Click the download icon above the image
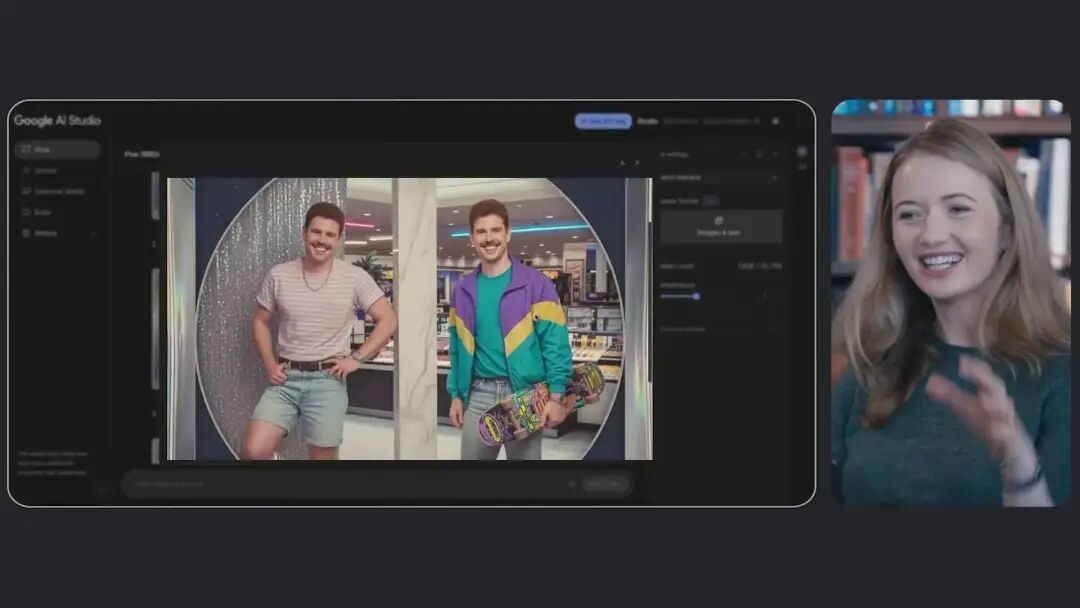 pyautogui.click(x=622, y=162)
